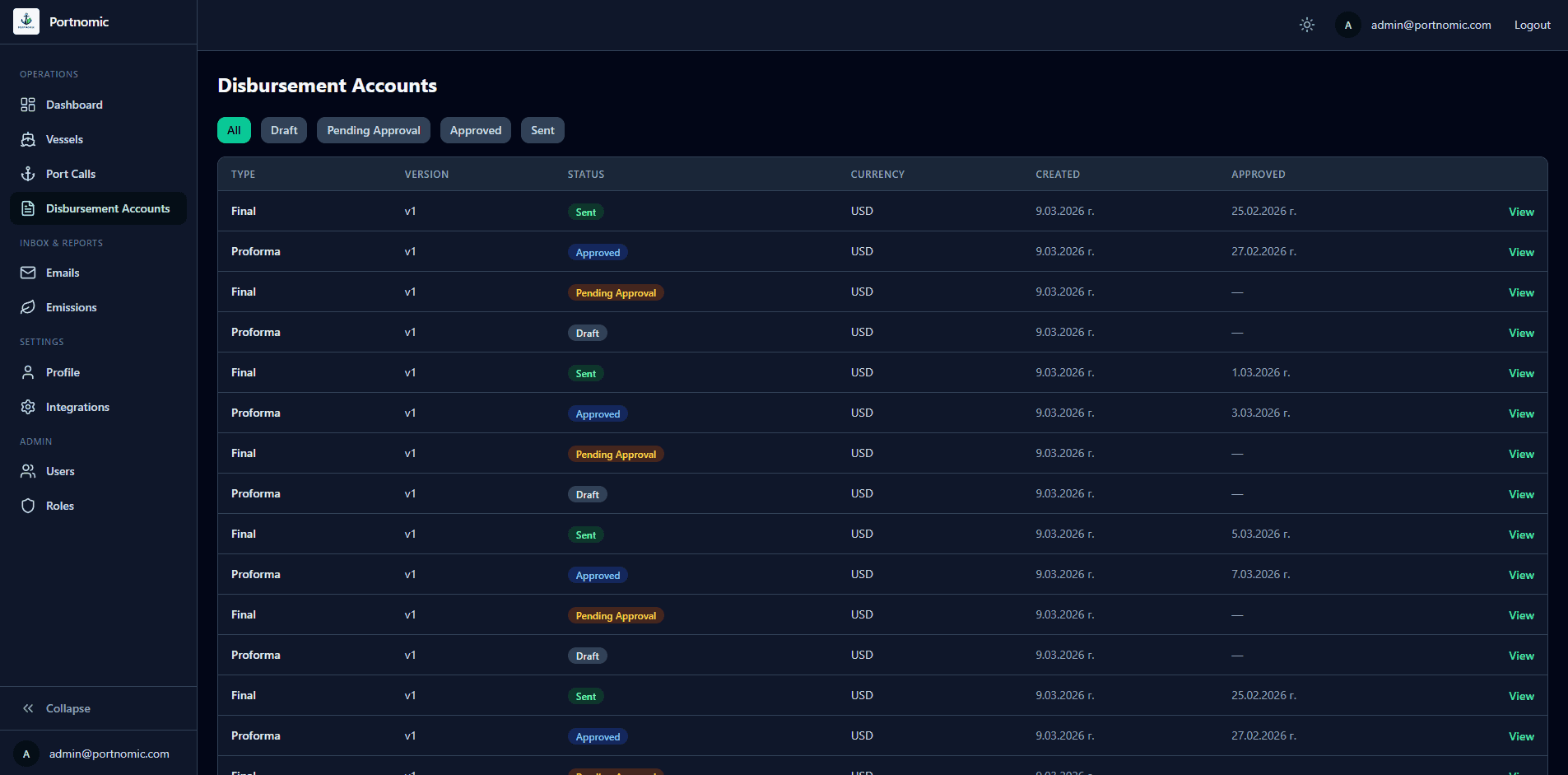
Task: Click Logout in the header
Action: tap(1532, 25)
